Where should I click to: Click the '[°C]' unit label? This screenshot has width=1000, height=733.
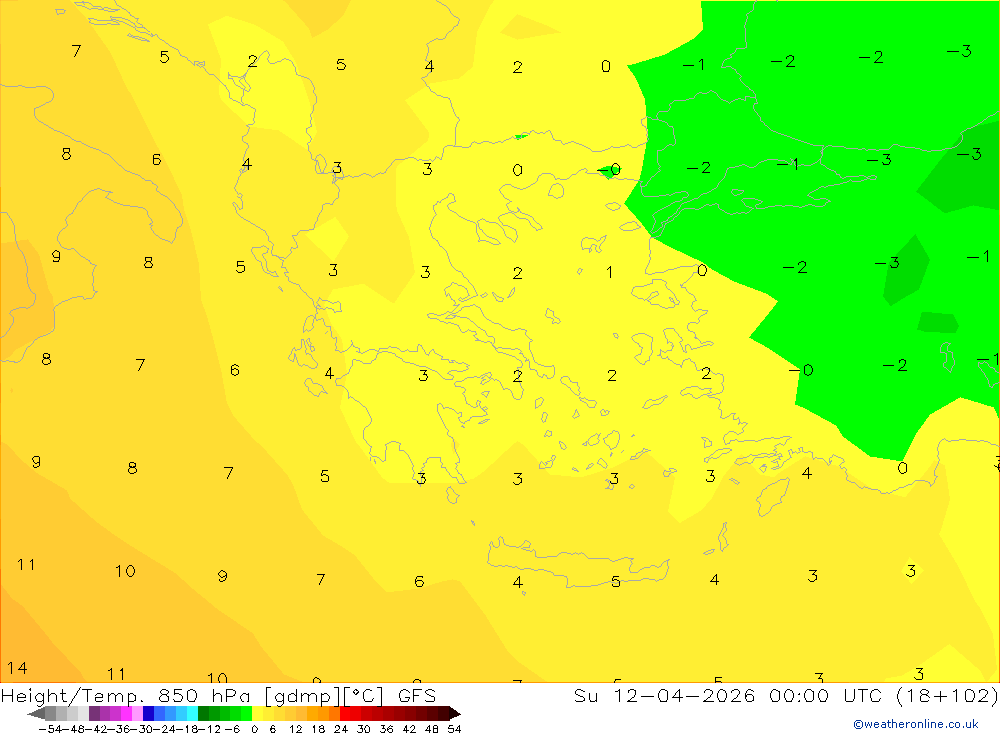[x=363, y=696]
